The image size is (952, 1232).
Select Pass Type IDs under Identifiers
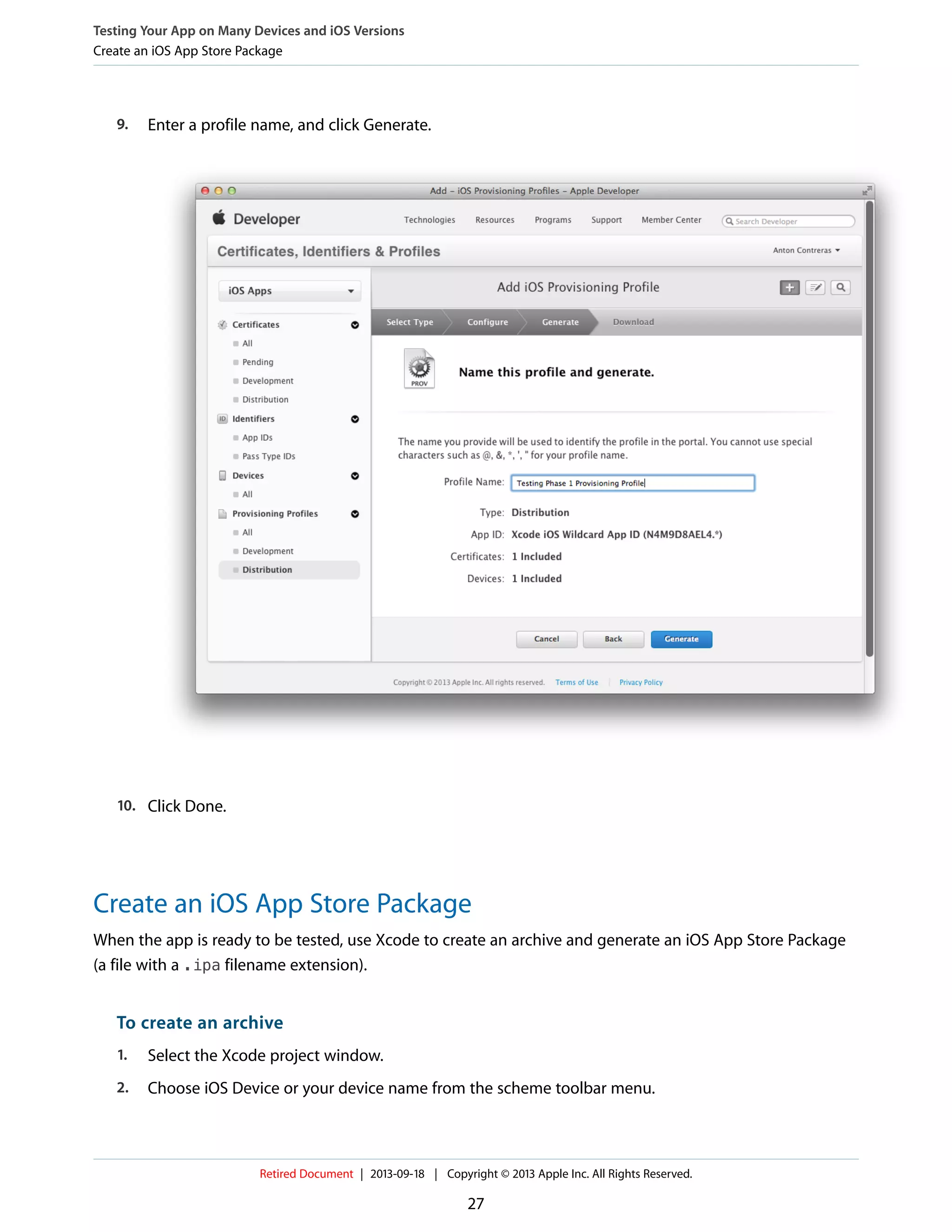tap(269, 457)
